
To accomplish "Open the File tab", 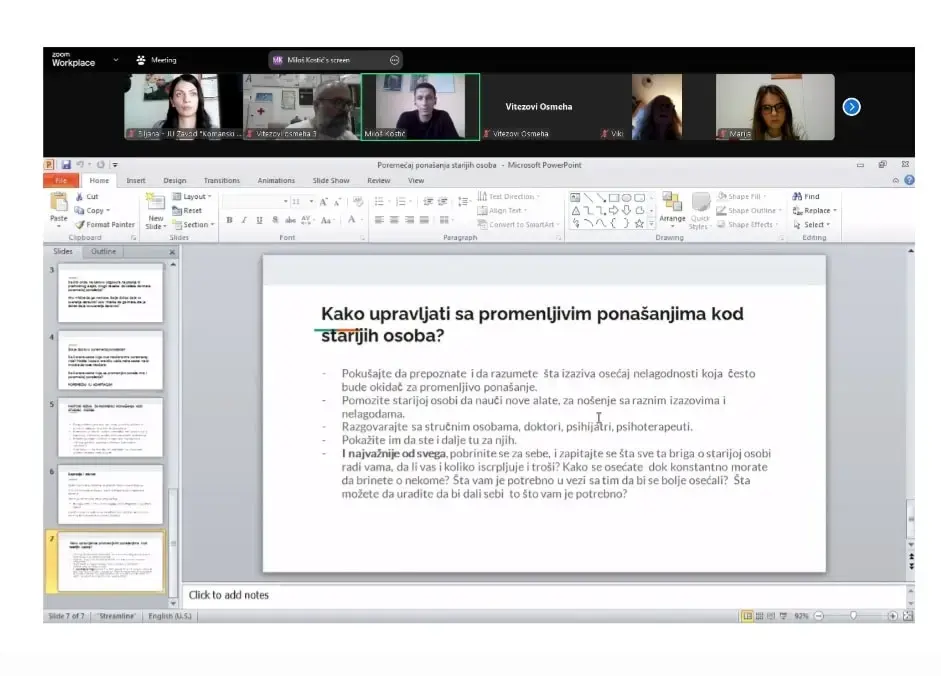I will point(61,180).
